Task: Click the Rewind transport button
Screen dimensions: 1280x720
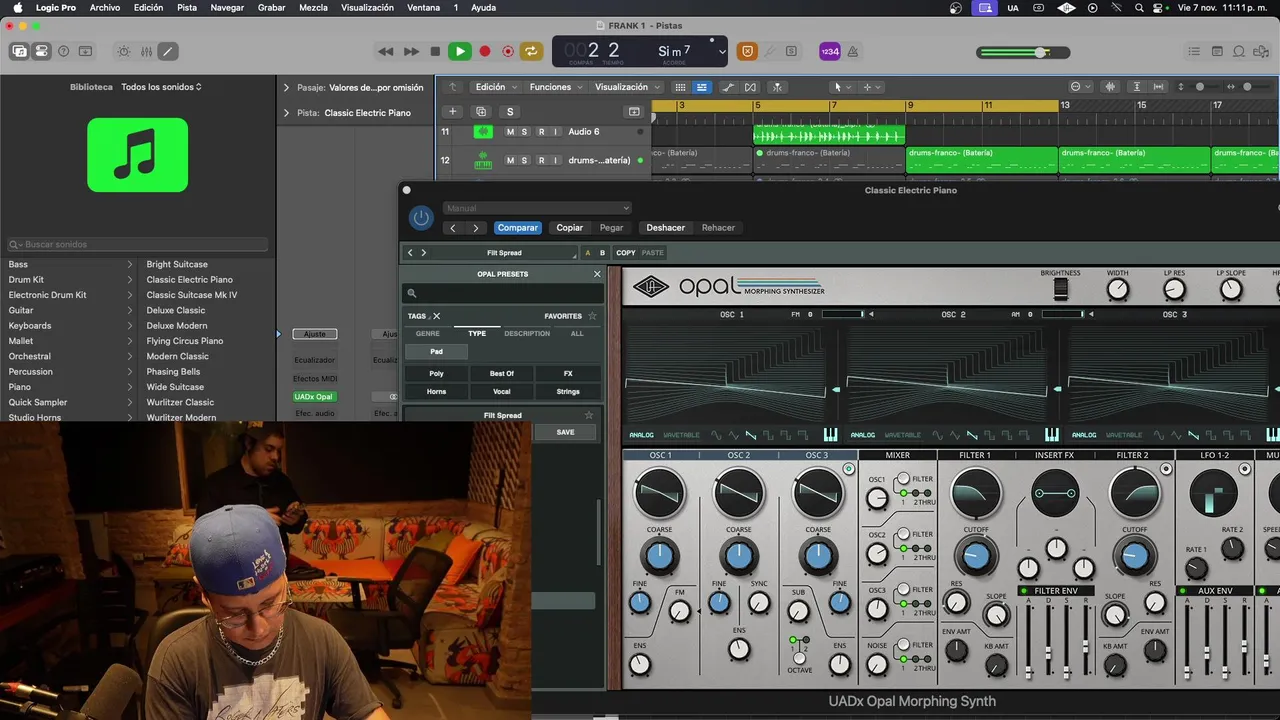Action: [x=386, y=51]
